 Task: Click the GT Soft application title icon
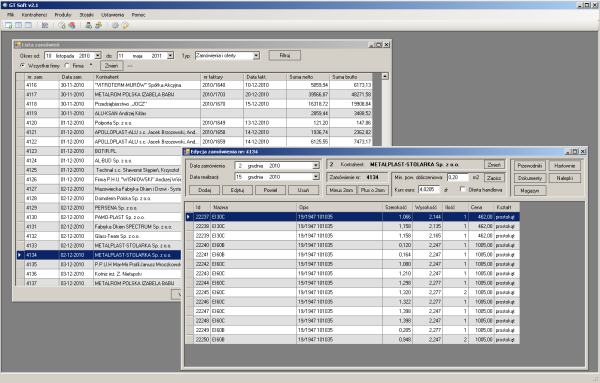(5, 5)
